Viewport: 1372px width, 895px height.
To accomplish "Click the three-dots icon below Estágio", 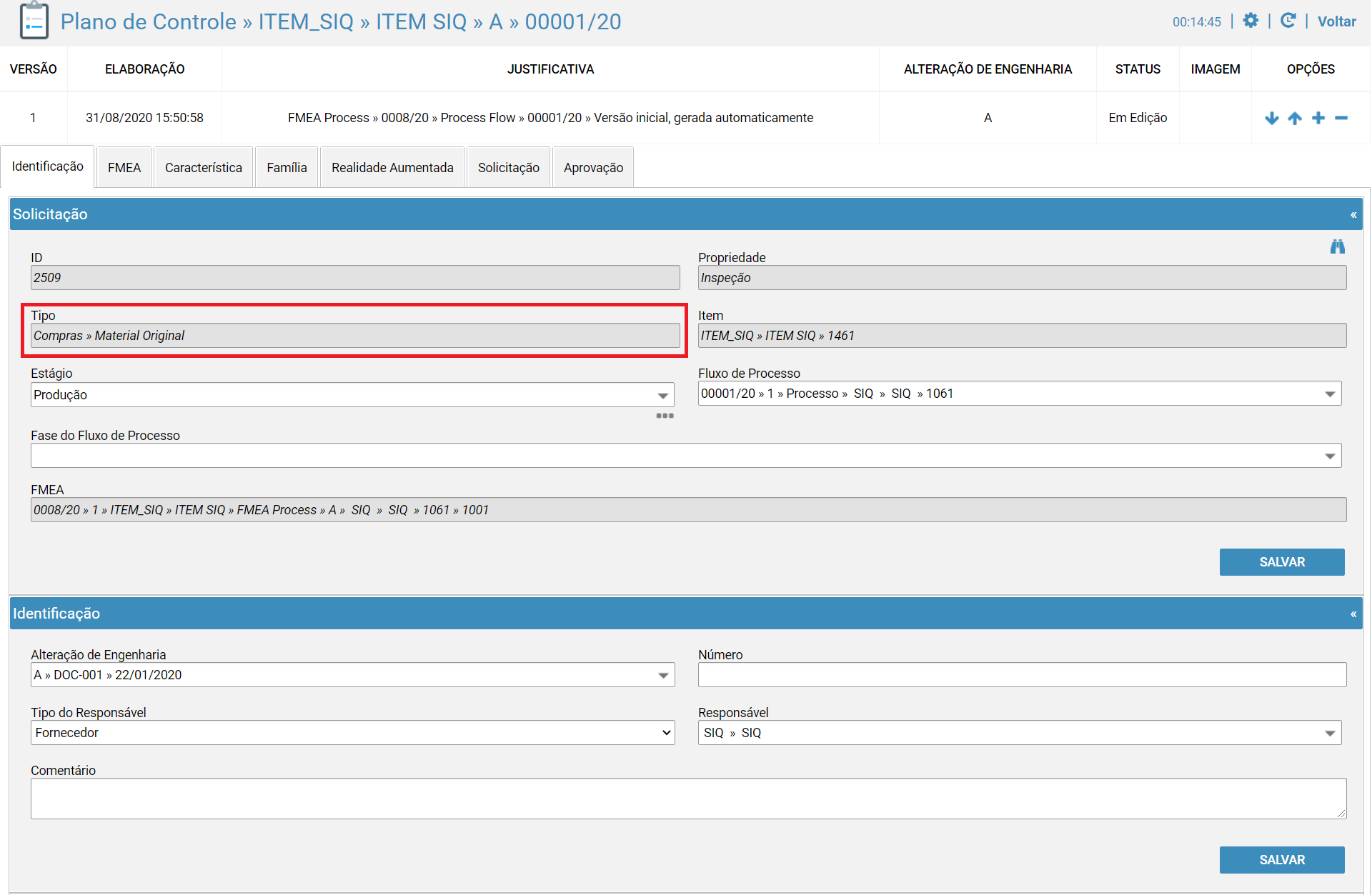I will pyautogui.click(x=665, y=416).
